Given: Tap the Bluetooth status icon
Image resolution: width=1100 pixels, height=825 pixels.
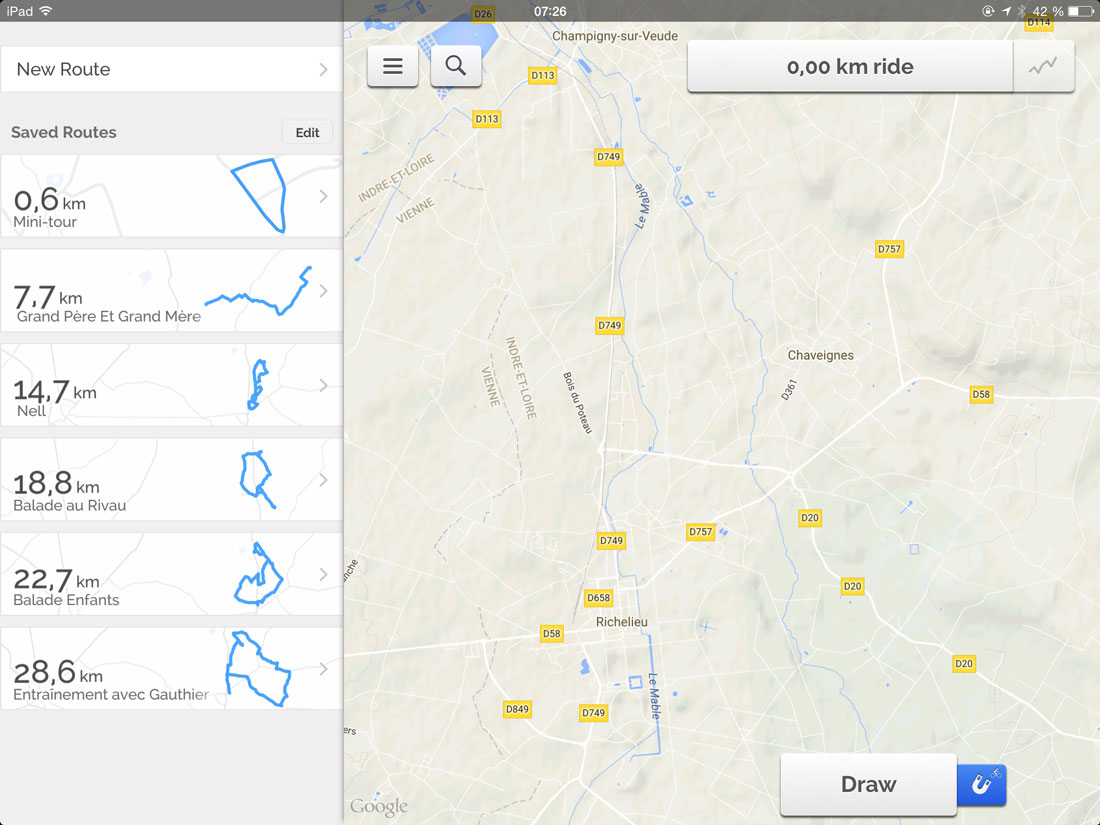Looking at the screenshot, I should [1021, 11].
